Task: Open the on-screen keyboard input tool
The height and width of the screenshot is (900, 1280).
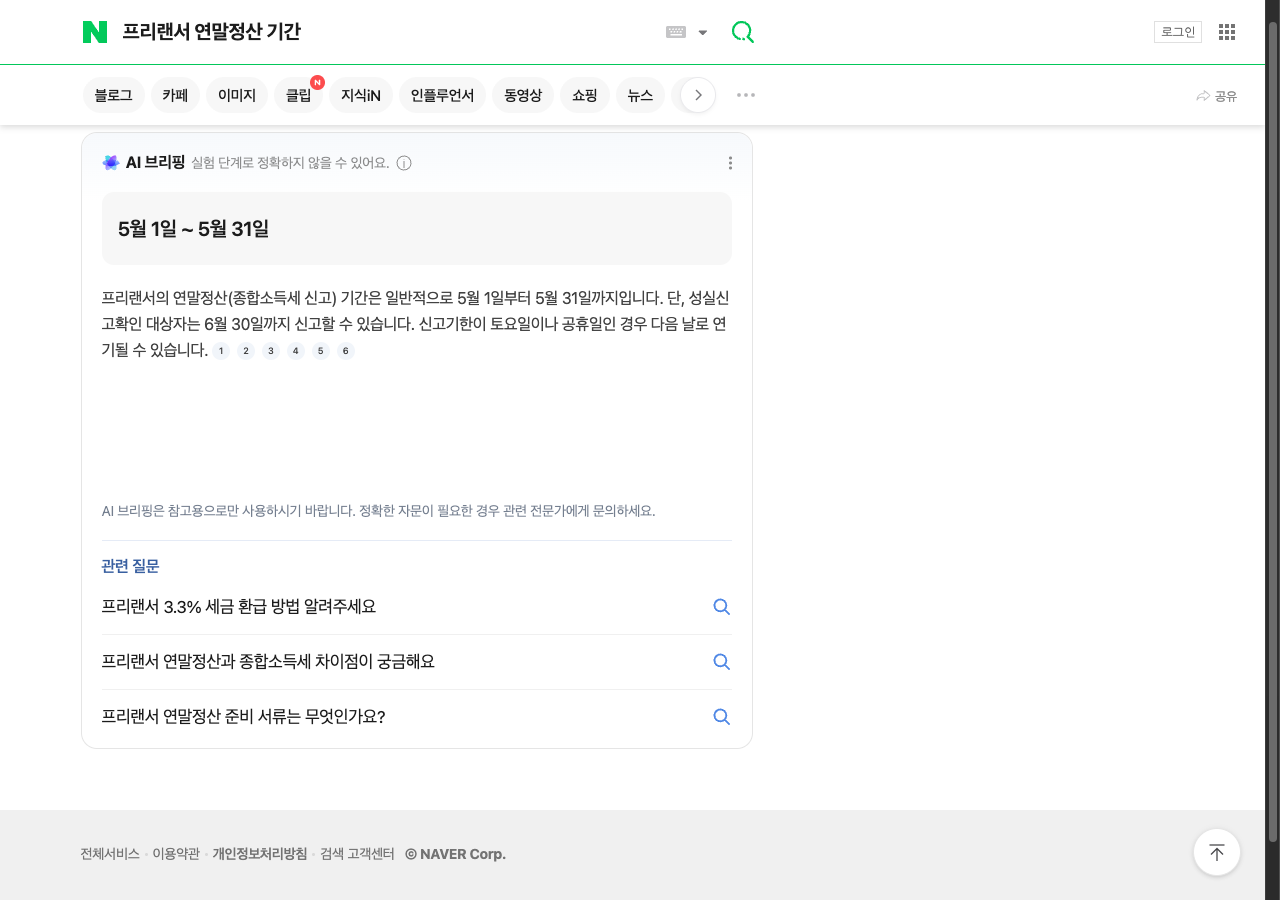Action: coord(676,32)
